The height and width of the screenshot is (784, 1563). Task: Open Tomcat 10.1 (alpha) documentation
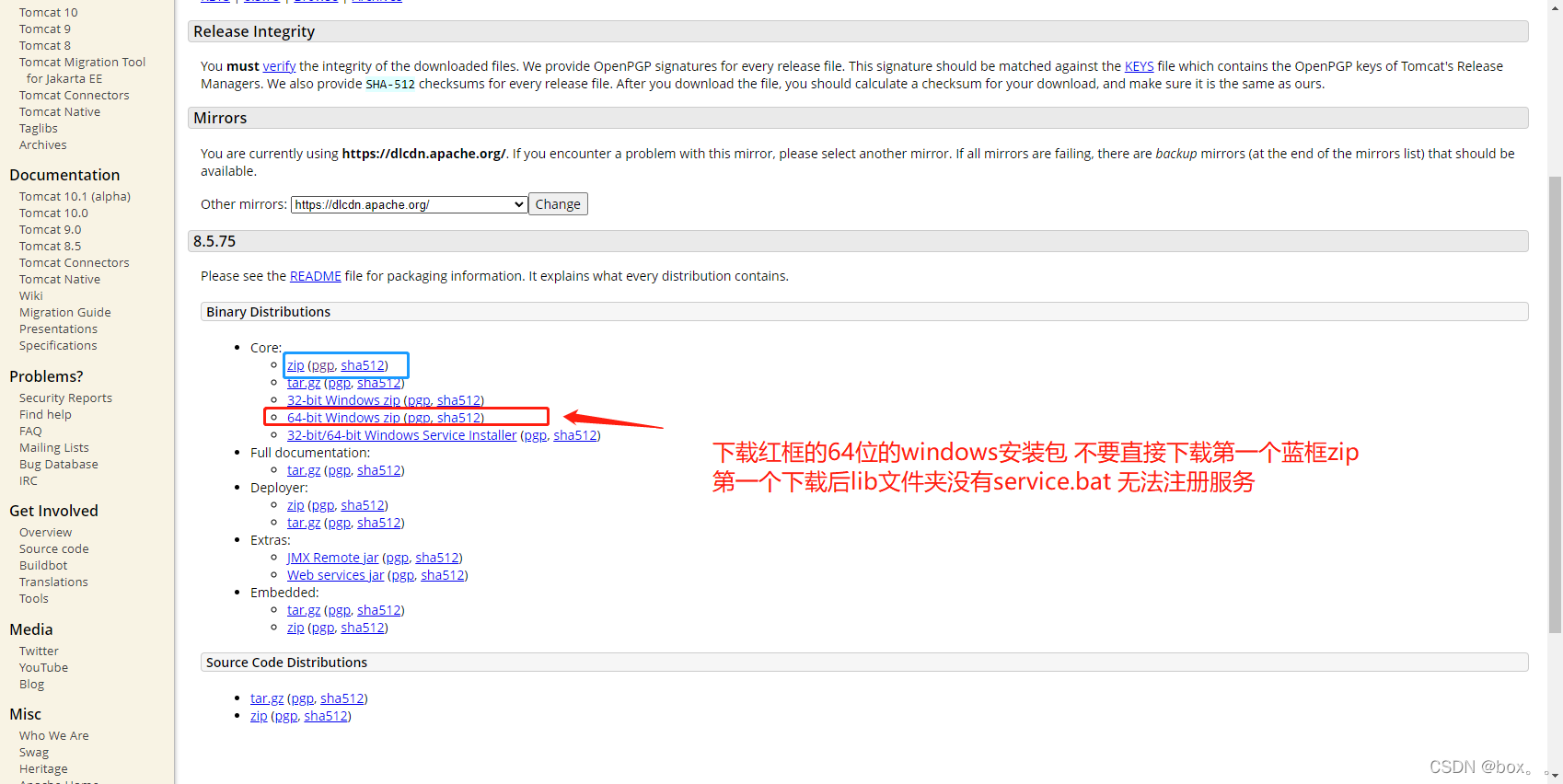pyautogui.click(x=75, y=197)
